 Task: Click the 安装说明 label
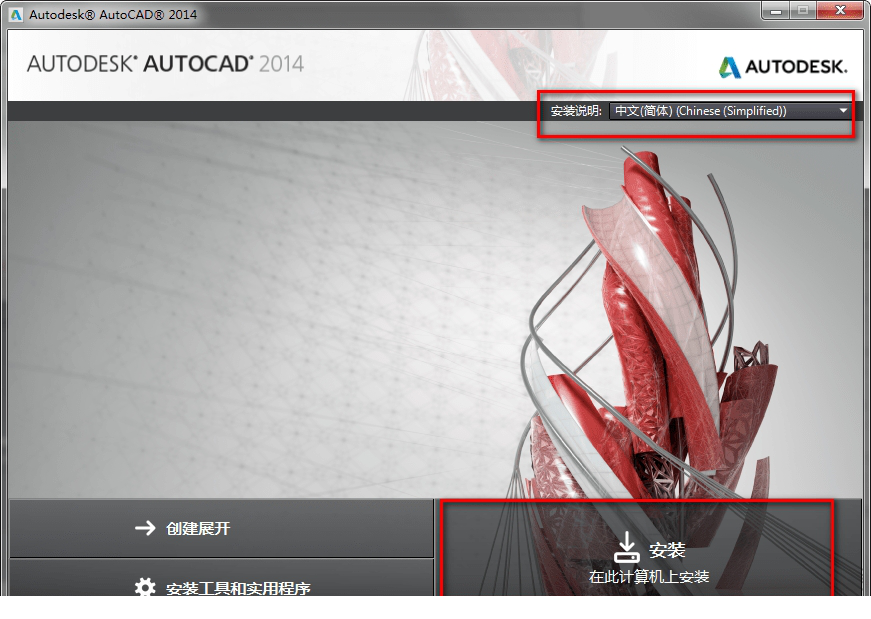pos(576,111)
